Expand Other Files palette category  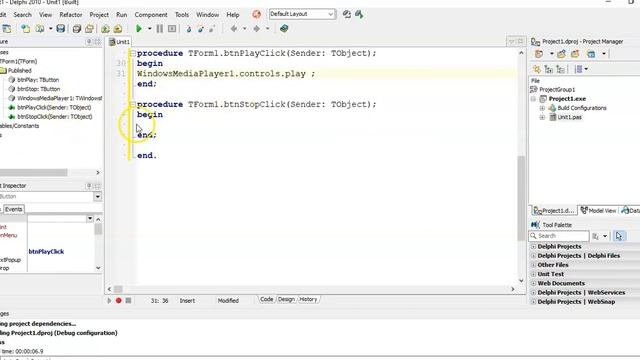pyautogui.click(x=533, y=265)
